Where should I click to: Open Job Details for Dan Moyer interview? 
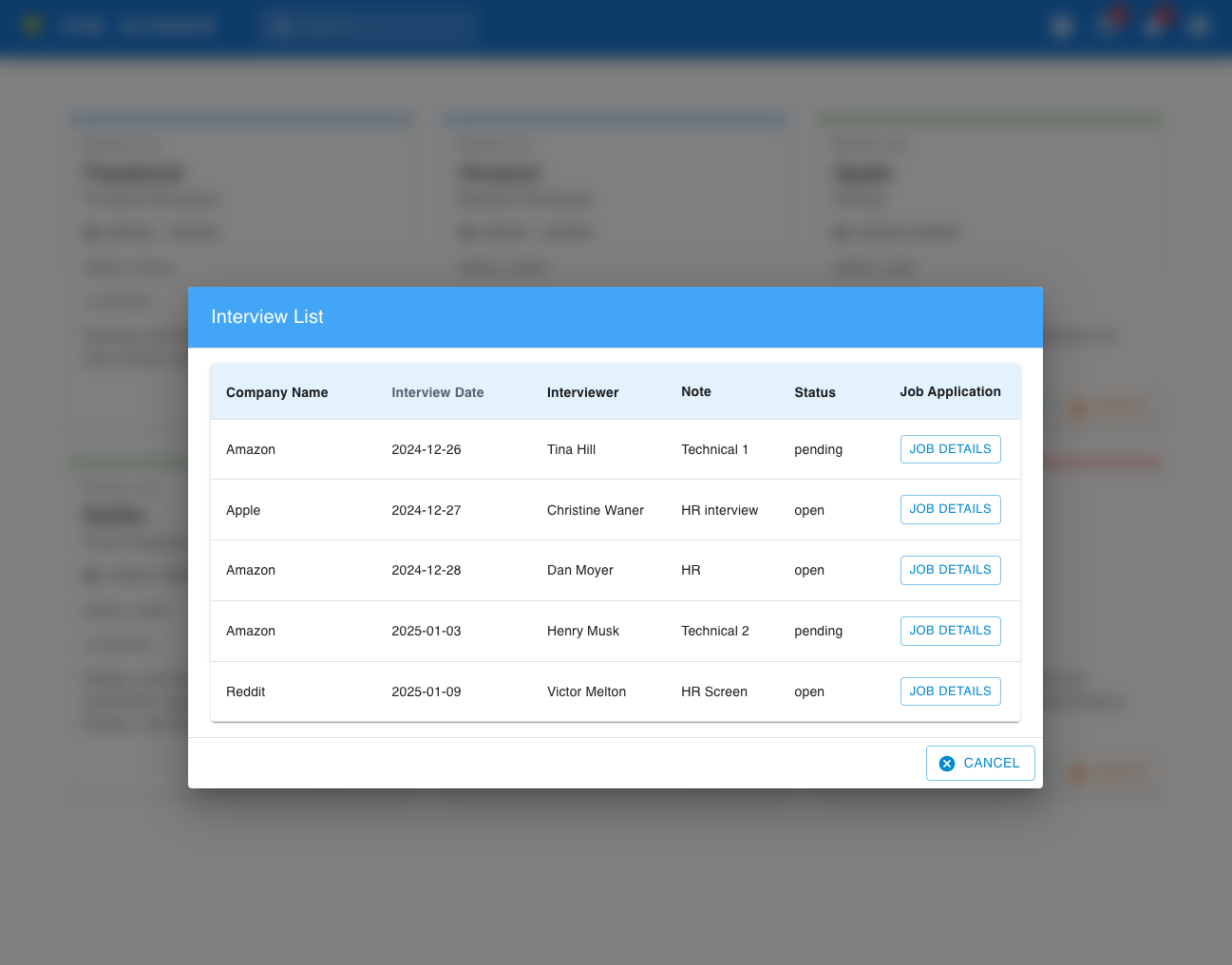coord(950,570)
